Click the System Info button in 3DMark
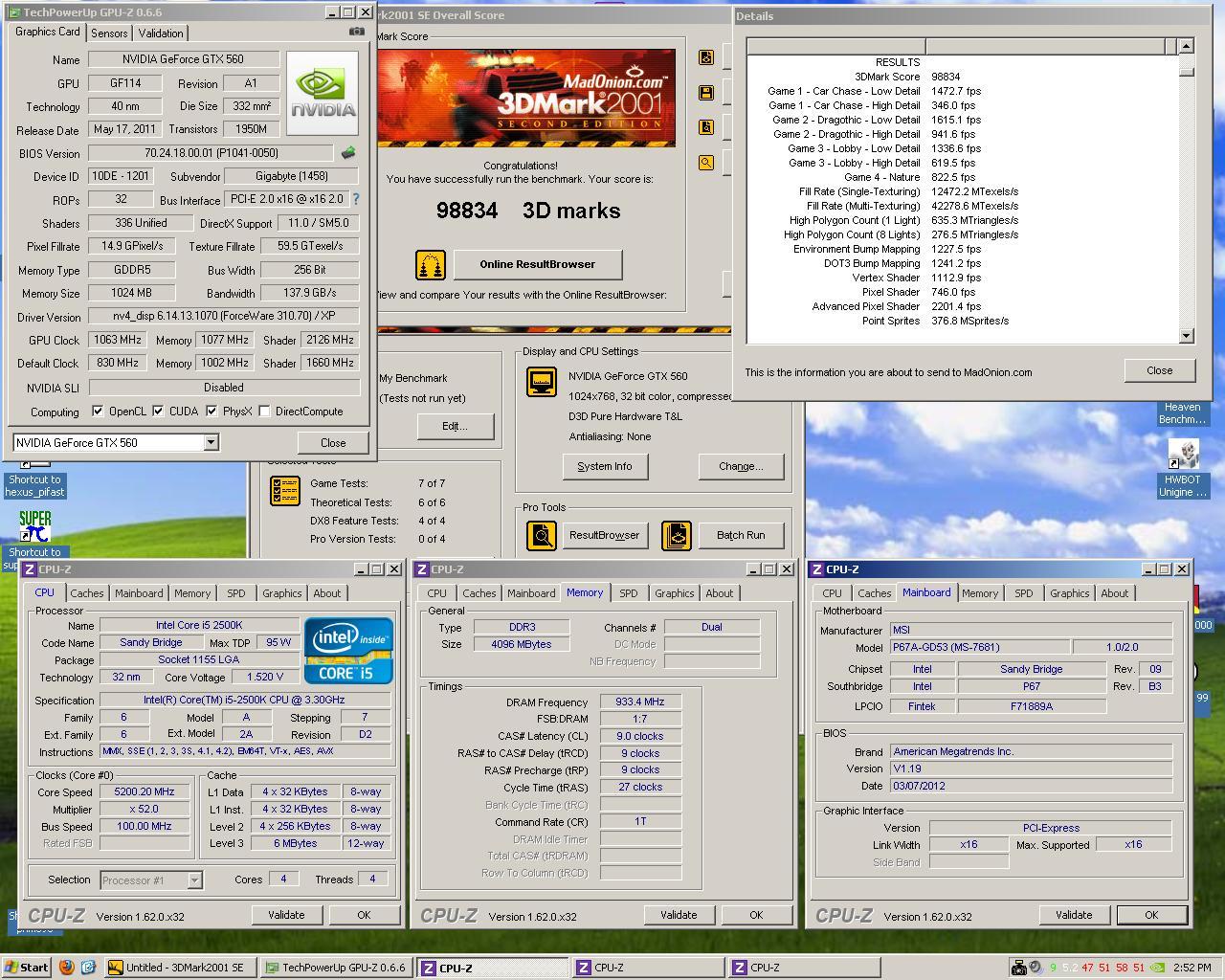This screenshot has height=980, width=1225. pyautogui.click(x=605, y=466)
